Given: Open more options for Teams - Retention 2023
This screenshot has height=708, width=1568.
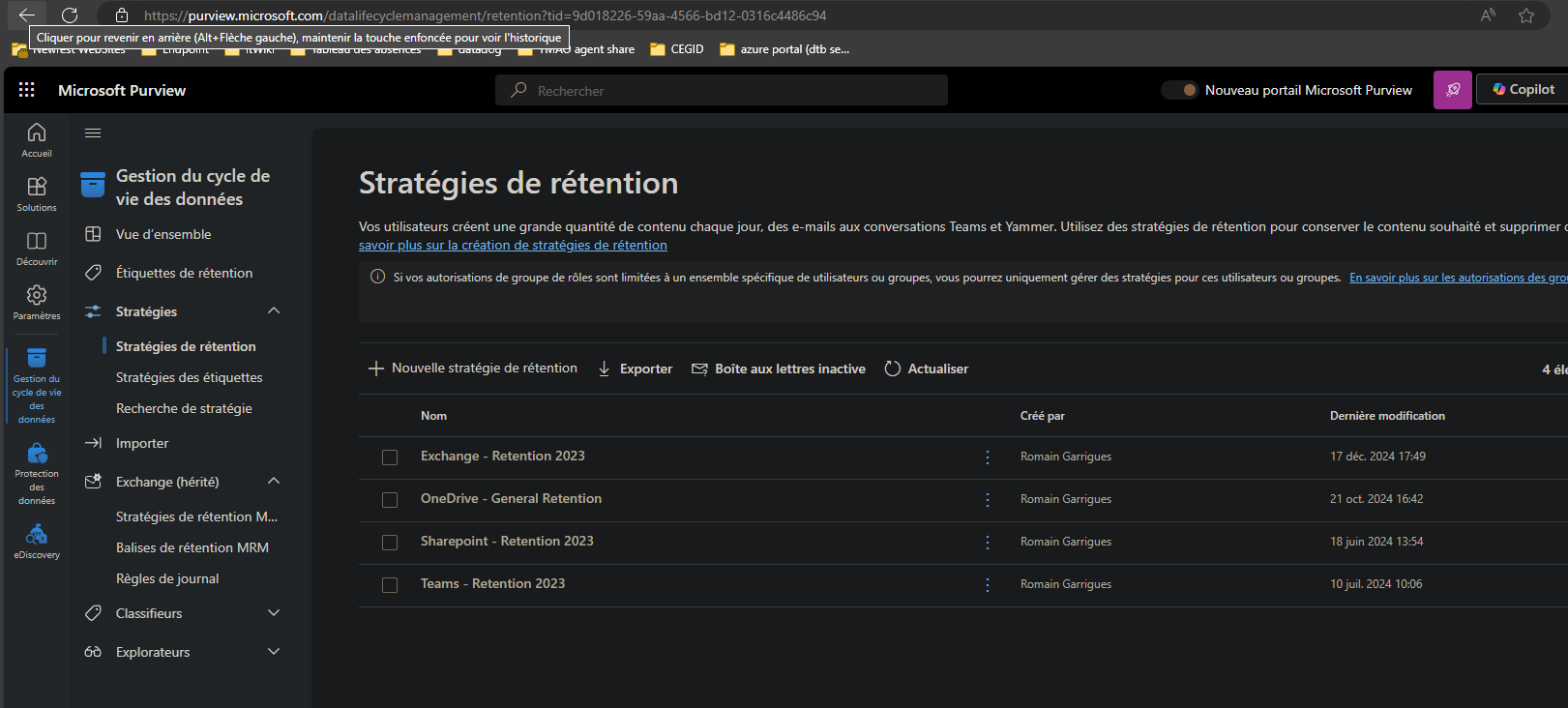Looking at the screenshot, I should [x=988, y=584].
